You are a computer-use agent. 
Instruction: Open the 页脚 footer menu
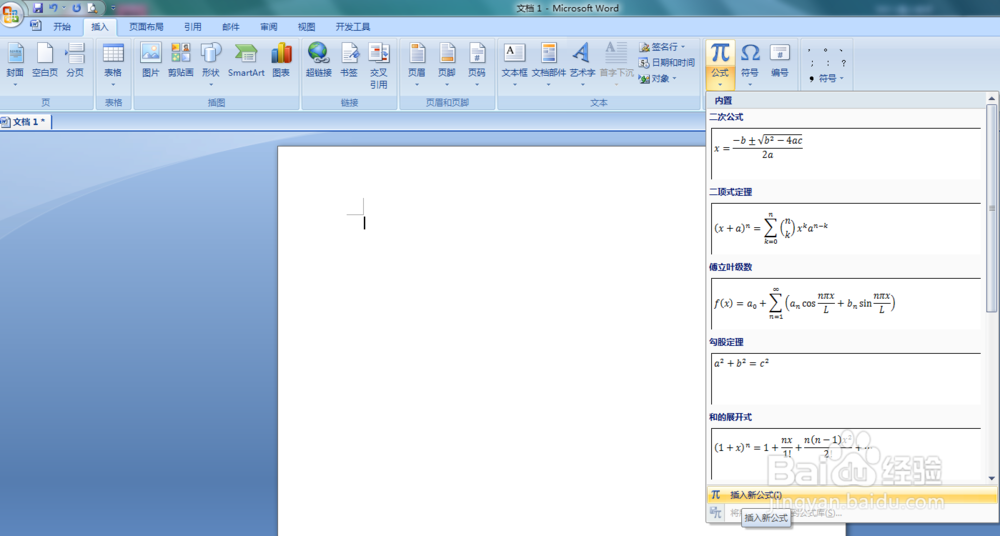pyautogui.click(x=446, y=65)
